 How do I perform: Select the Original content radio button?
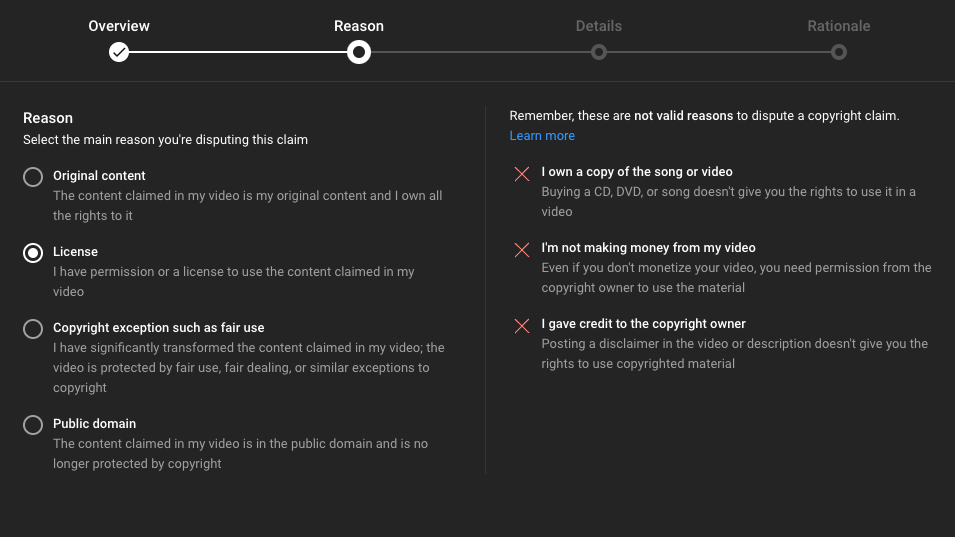click(33, 177)
